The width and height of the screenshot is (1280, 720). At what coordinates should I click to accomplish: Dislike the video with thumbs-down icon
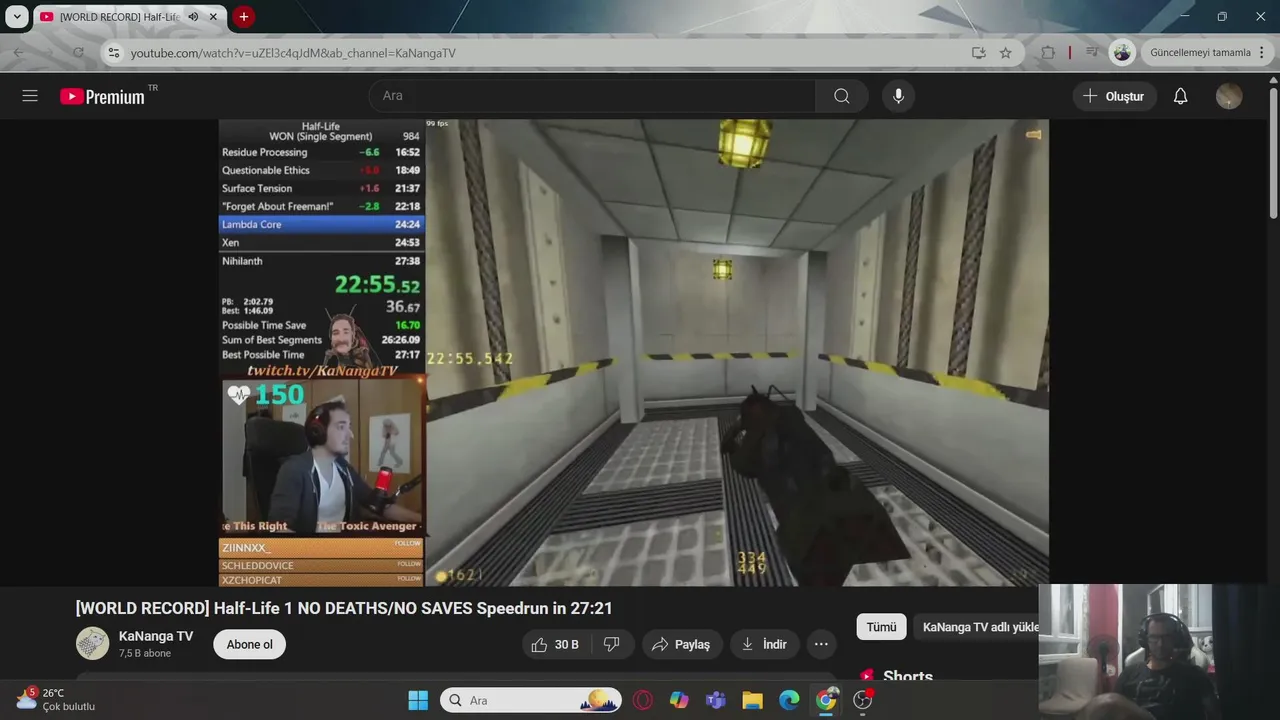(612, 645)
